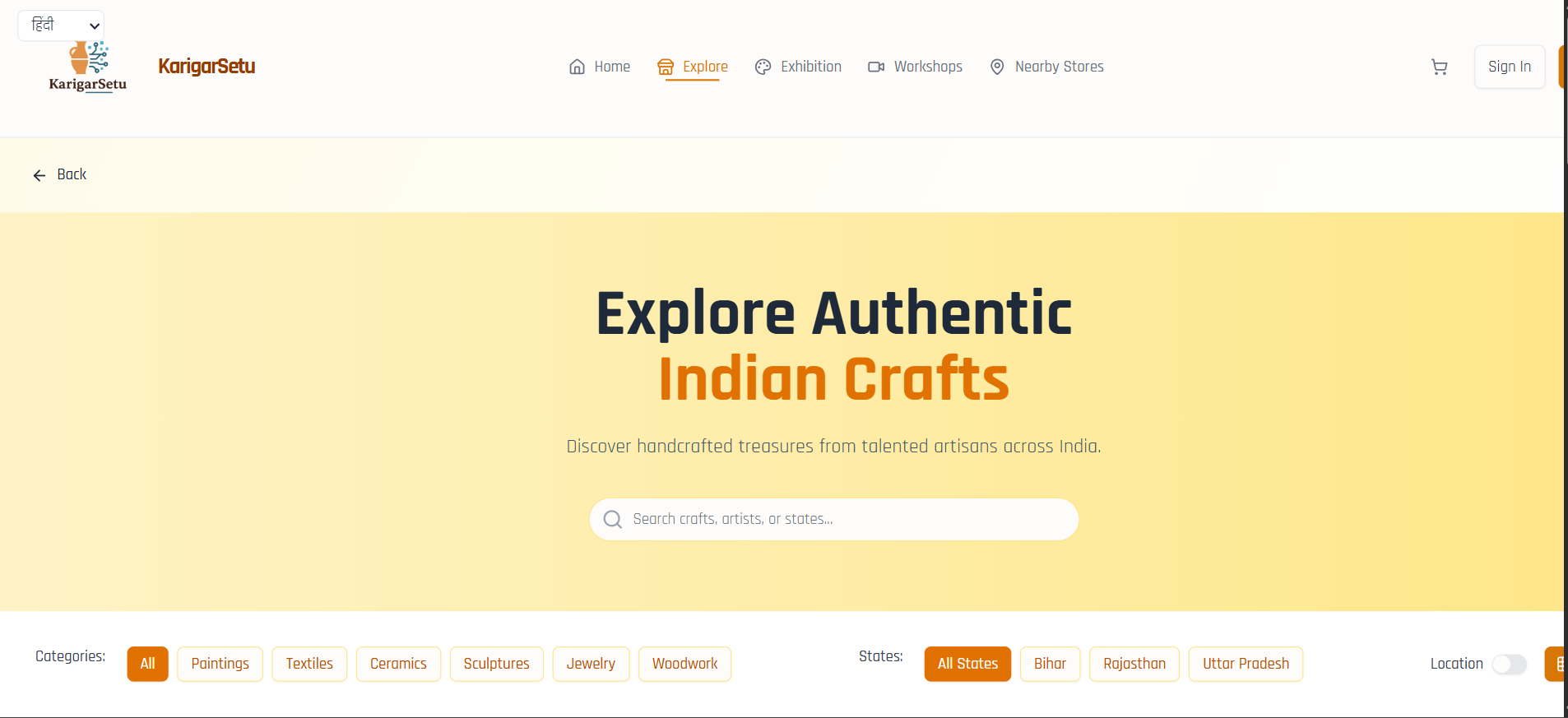The height and width of the screenshot is (718, 1568).
Task: Click the KarigarSetu brand name link
Action: click(206, 67)
